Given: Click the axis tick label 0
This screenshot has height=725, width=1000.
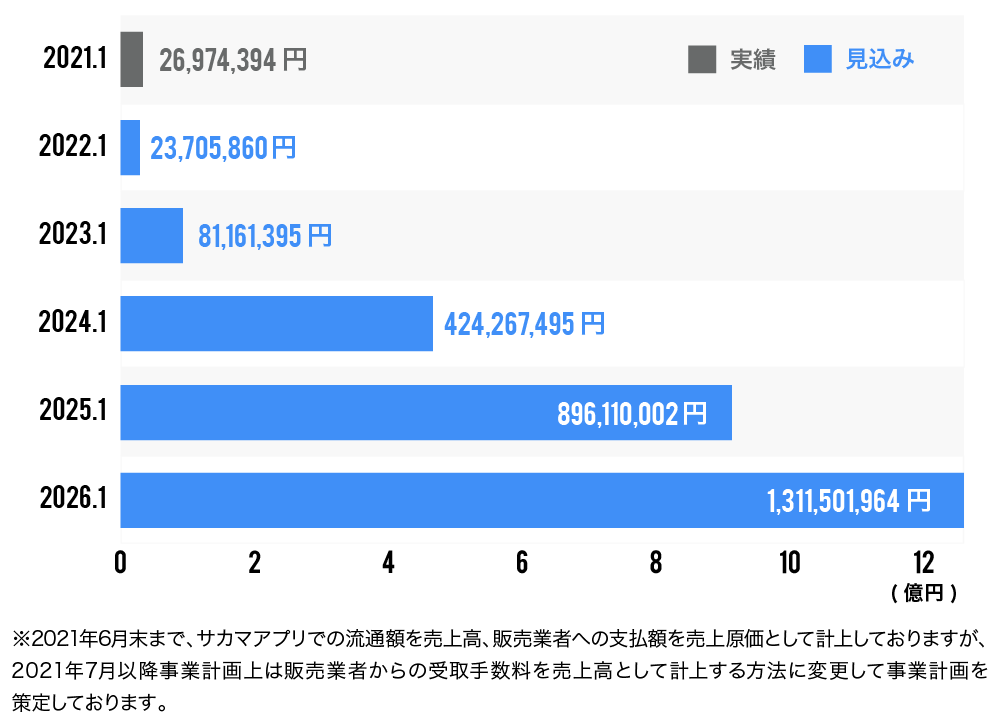Looking at the screenshot, I should point(121,563).
